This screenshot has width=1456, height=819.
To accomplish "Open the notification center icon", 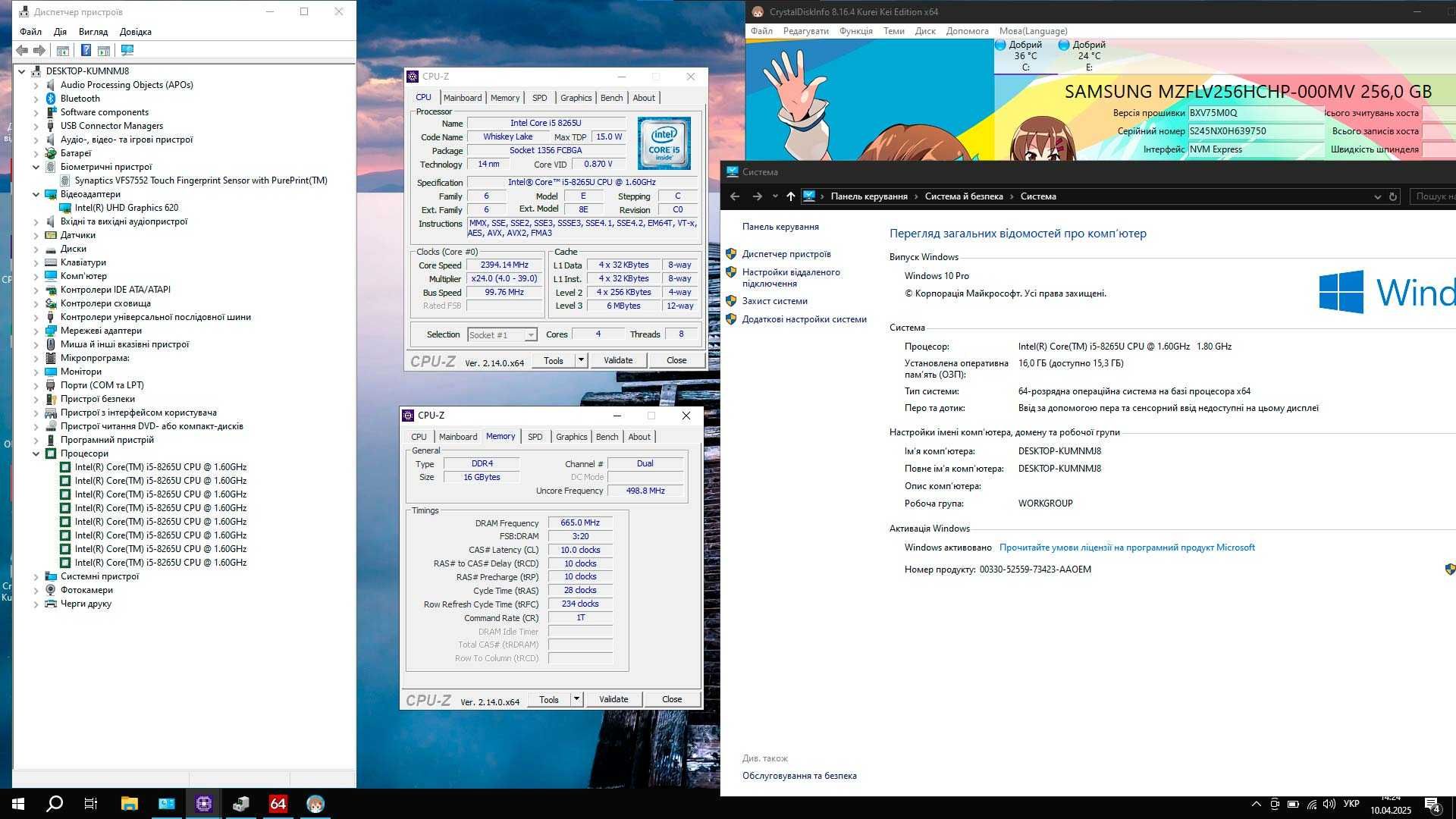I will [x=1432, y=805].
